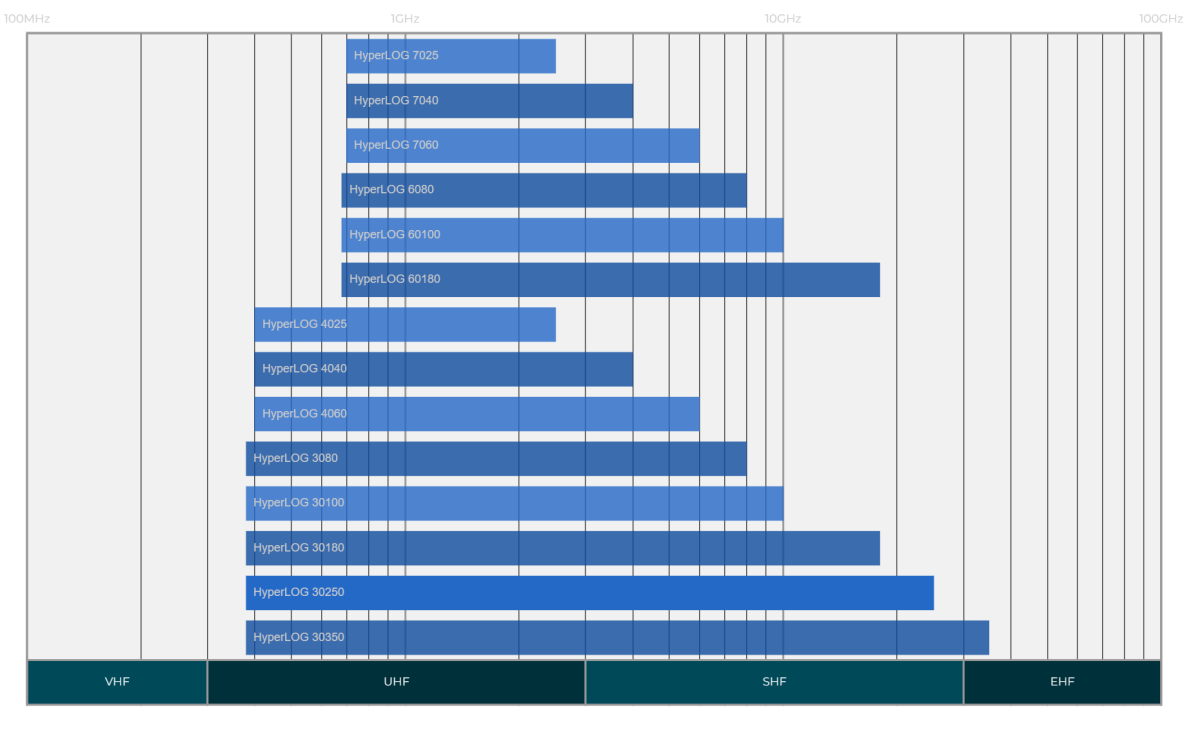Viewport: 1200px width, 739px height.
Task: Click the HyperLOG 7025 frequency bar
Action: coord(451,56)
